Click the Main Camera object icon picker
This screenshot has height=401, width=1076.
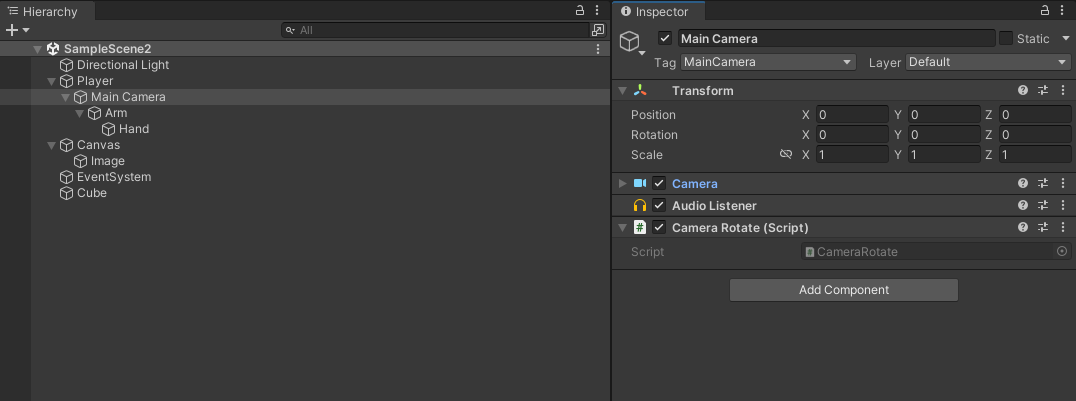click(x=632, y=43)
